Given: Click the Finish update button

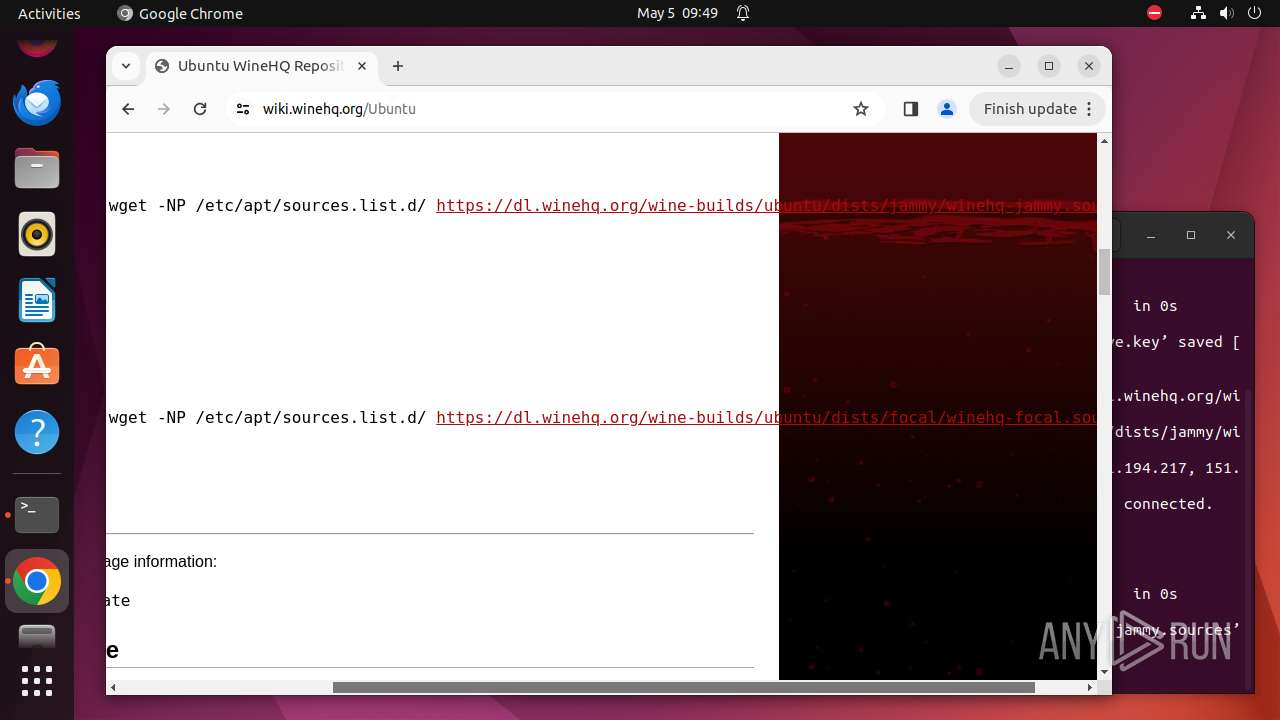Looking at the screenshot, I should (x=1037, y=109).
